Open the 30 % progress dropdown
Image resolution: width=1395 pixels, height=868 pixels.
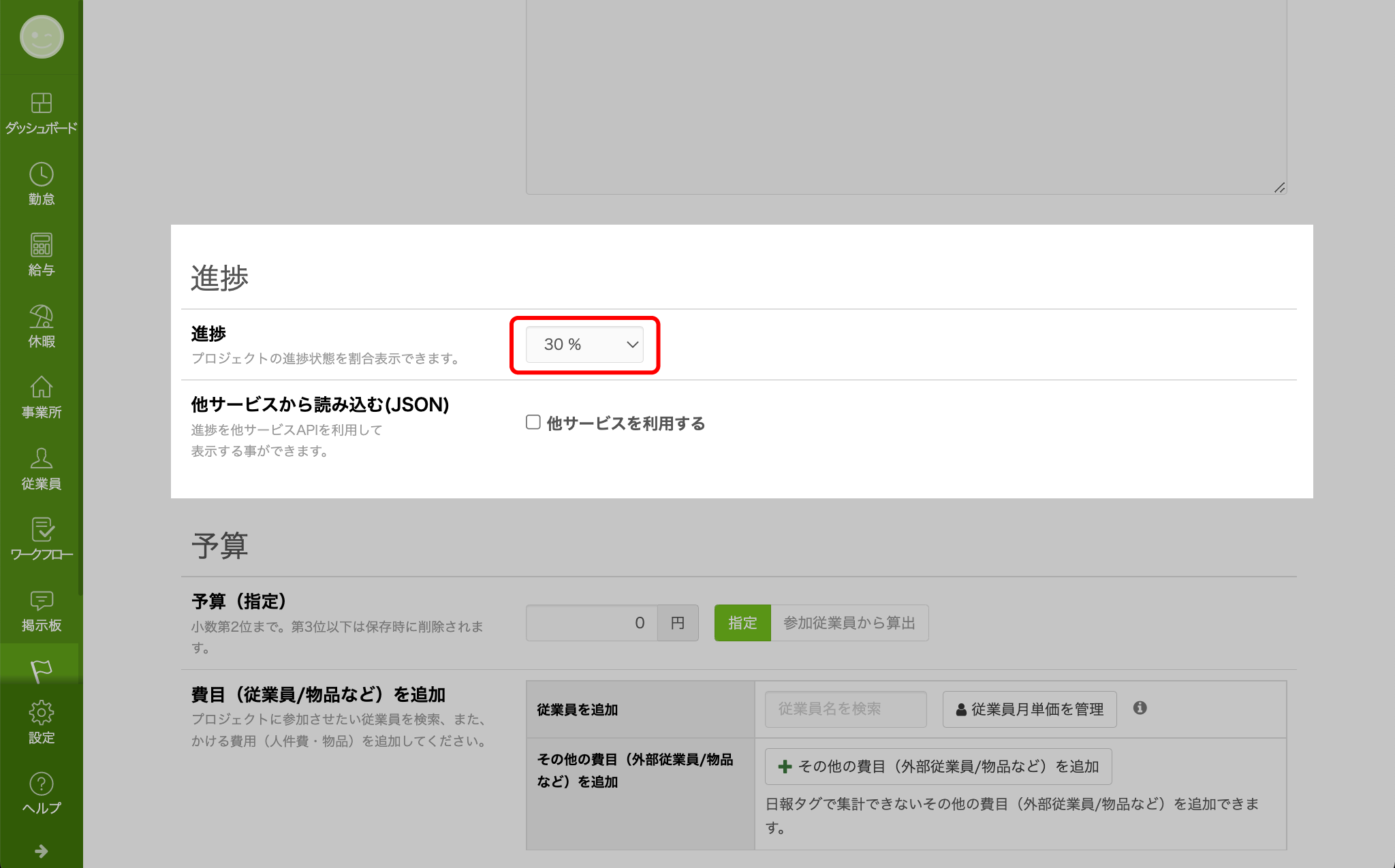click(584, 344)
